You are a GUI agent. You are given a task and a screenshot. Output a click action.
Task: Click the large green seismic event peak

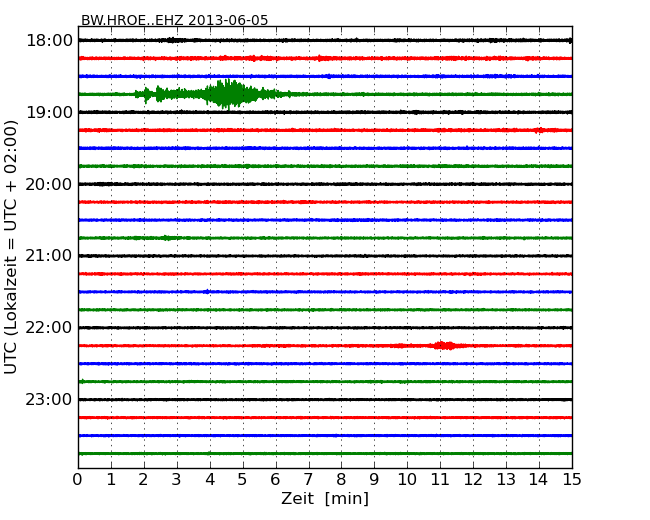pyautogui.click(x=226, y=94)
